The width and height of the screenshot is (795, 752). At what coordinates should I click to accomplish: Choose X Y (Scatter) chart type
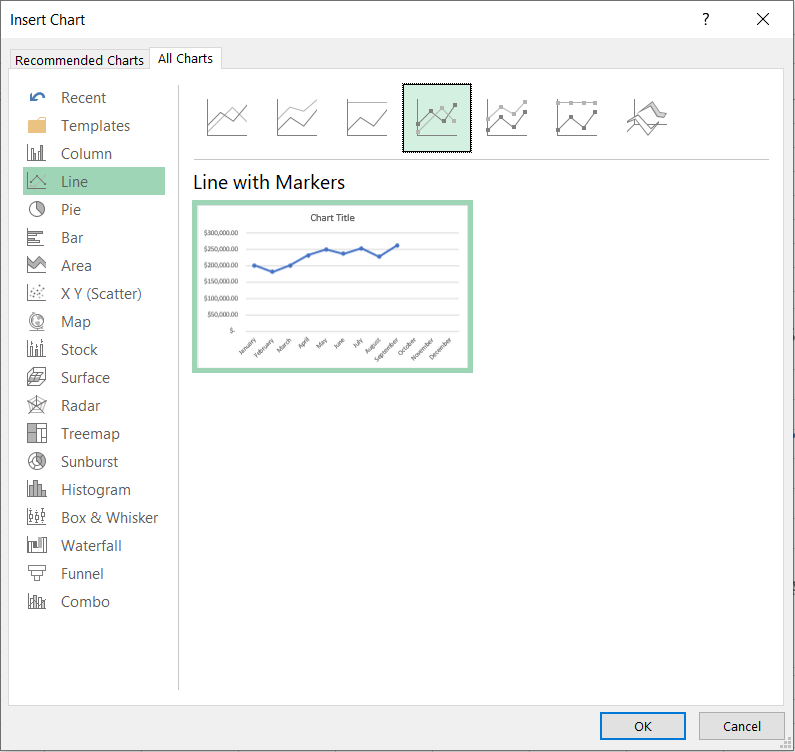[x=101, y=294]
